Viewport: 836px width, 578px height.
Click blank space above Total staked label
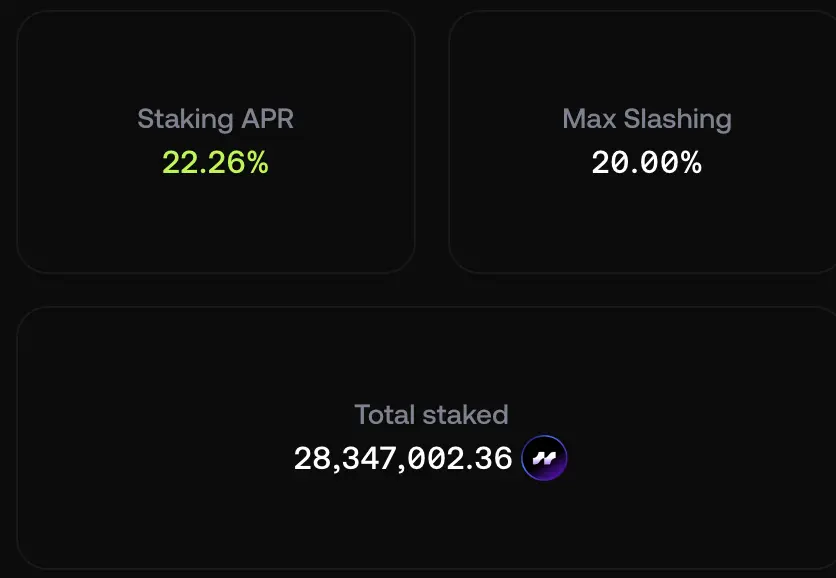click(x=431, y=355)
